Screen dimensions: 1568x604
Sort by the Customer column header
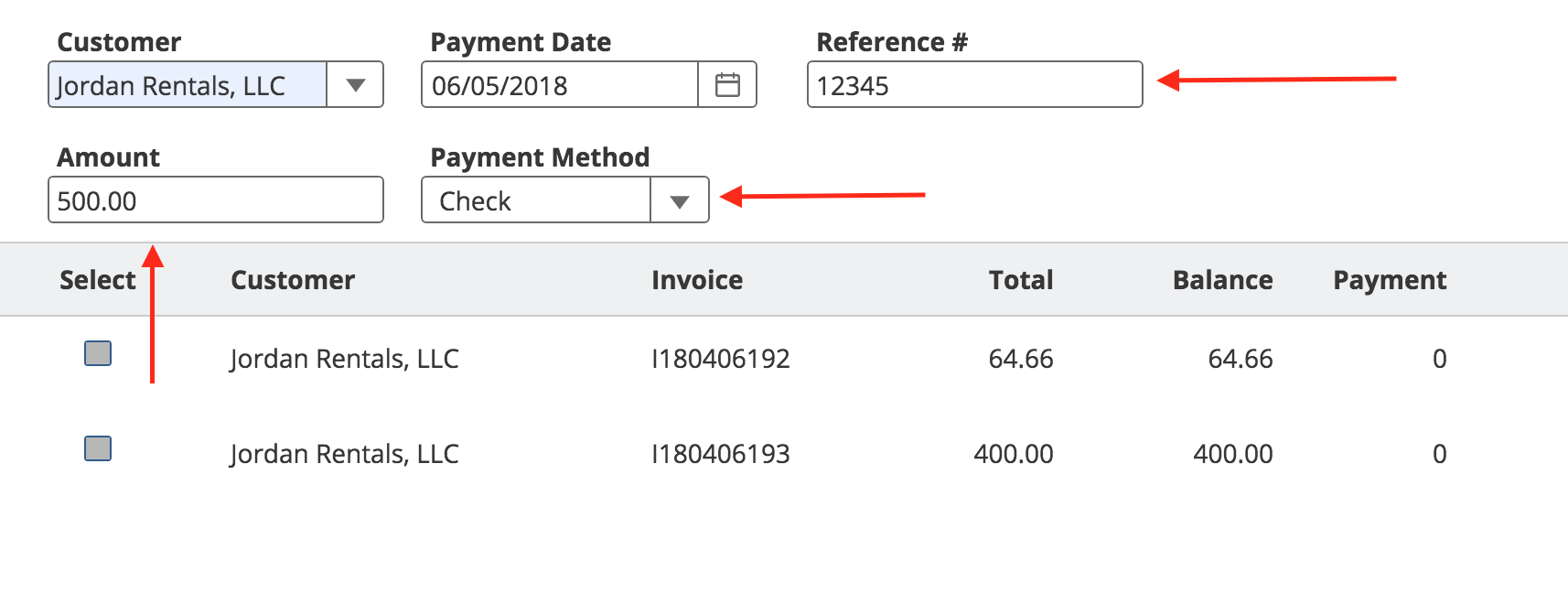pyautogui.click(x=293, y=280)
